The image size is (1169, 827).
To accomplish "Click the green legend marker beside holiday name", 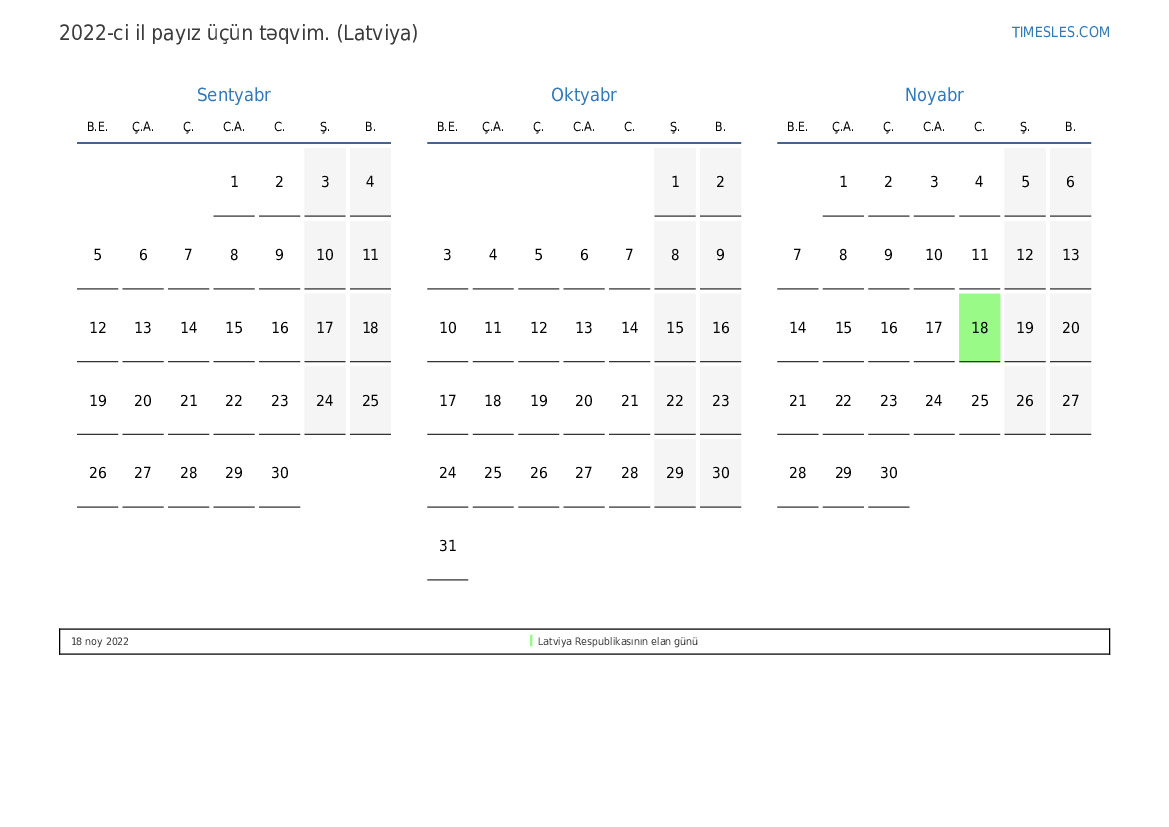I will pyautogui.click(x=531, y=641).
